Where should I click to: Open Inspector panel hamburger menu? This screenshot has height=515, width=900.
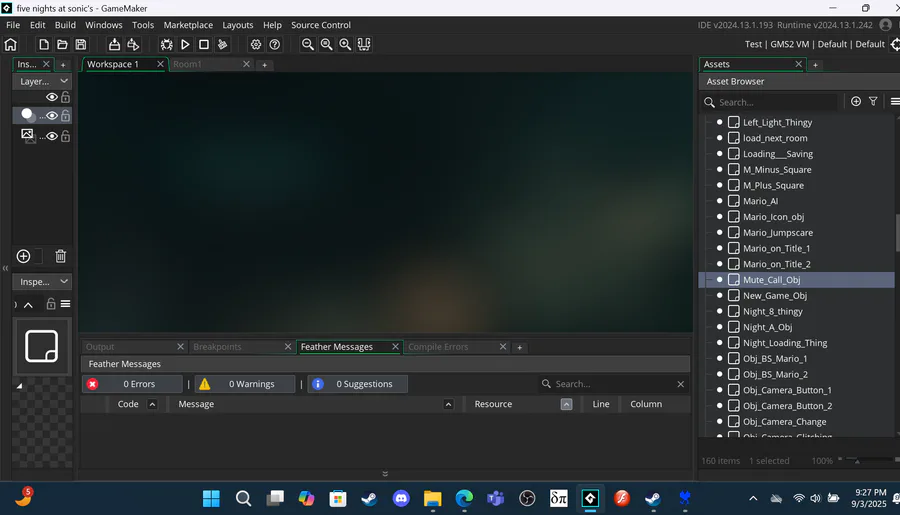click(x=65, y=304)
